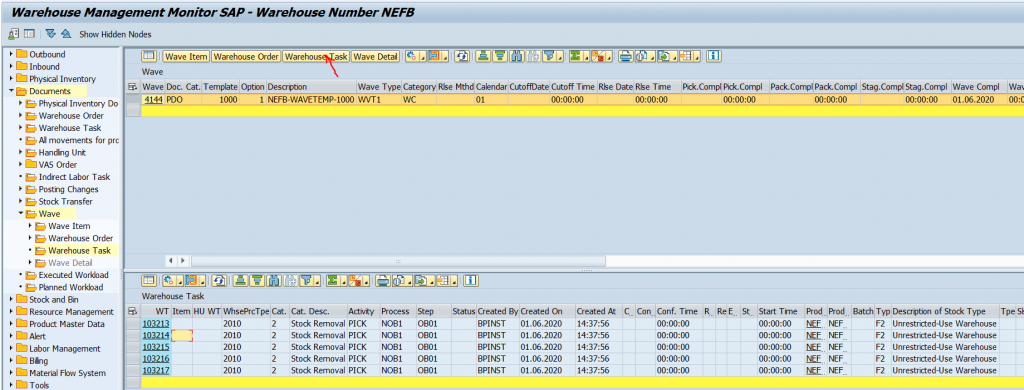Click the default values icon in top toolbar
Image resolution: width=1024 pixels, height=390 pixels.
coord(13,34)
